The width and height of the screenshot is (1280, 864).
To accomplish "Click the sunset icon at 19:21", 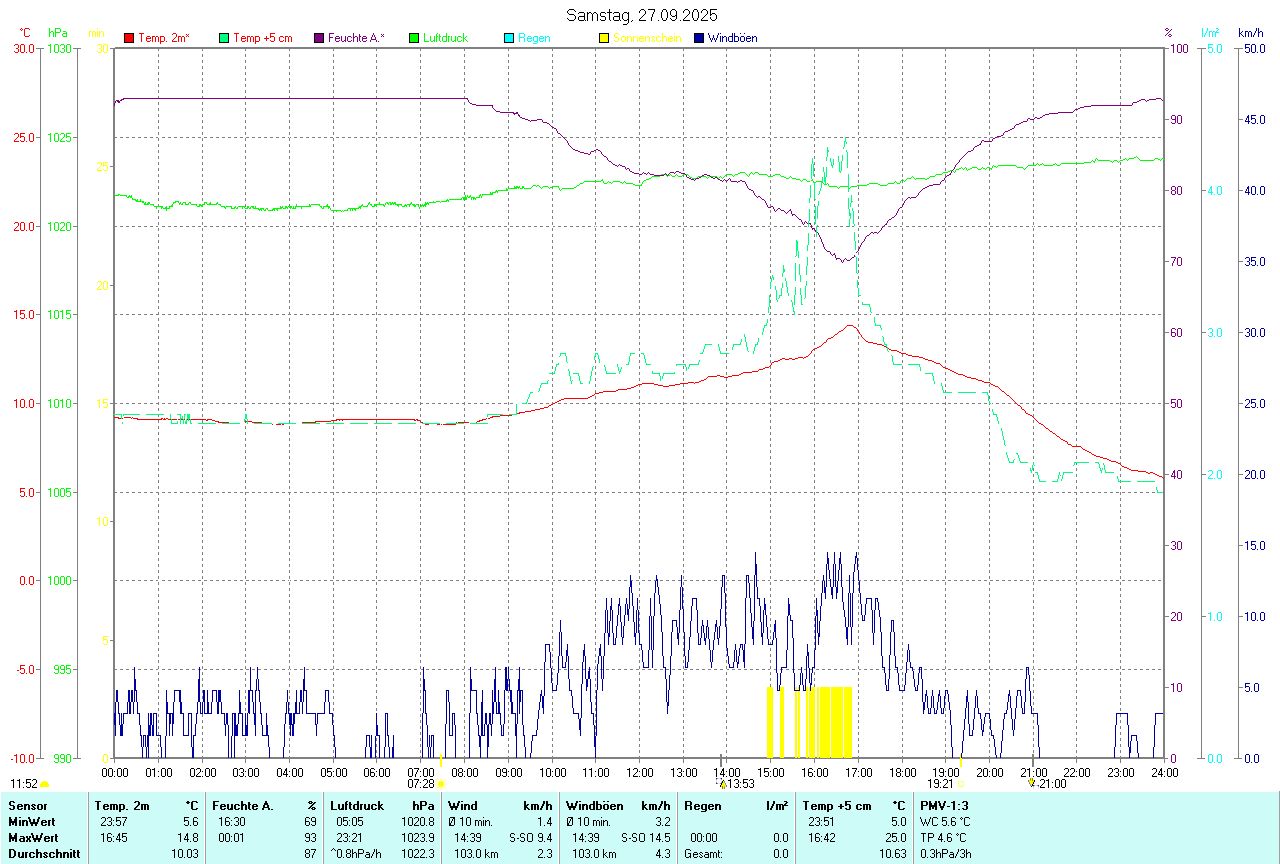I will [960, 784].
